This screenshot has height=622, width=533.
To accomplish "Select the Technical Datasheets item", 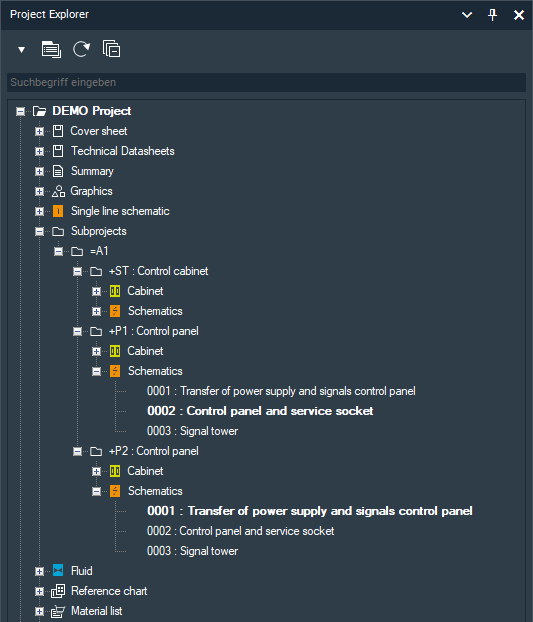I will 123,151.
